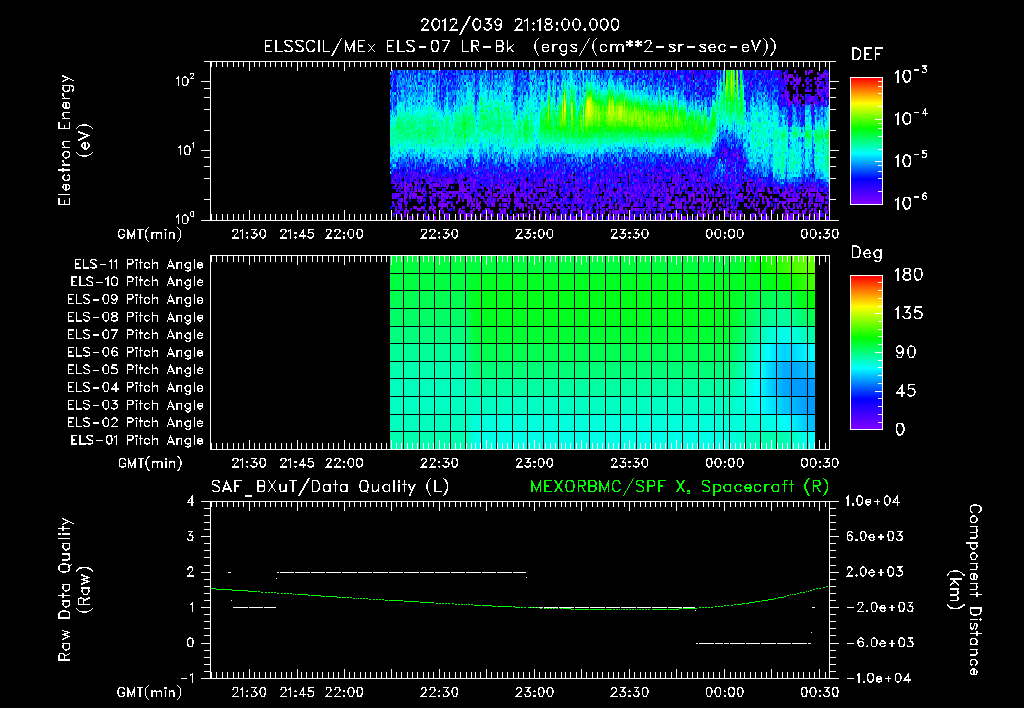
Task: Click the 10^-4 DEF scale value
Action: tap(910, 118)
